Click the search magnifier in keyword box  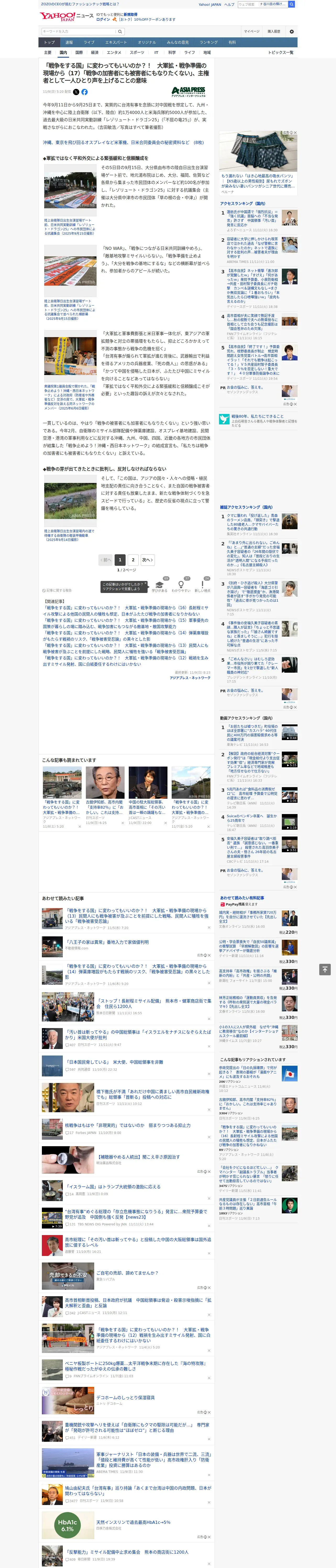(x=120, y=31)
